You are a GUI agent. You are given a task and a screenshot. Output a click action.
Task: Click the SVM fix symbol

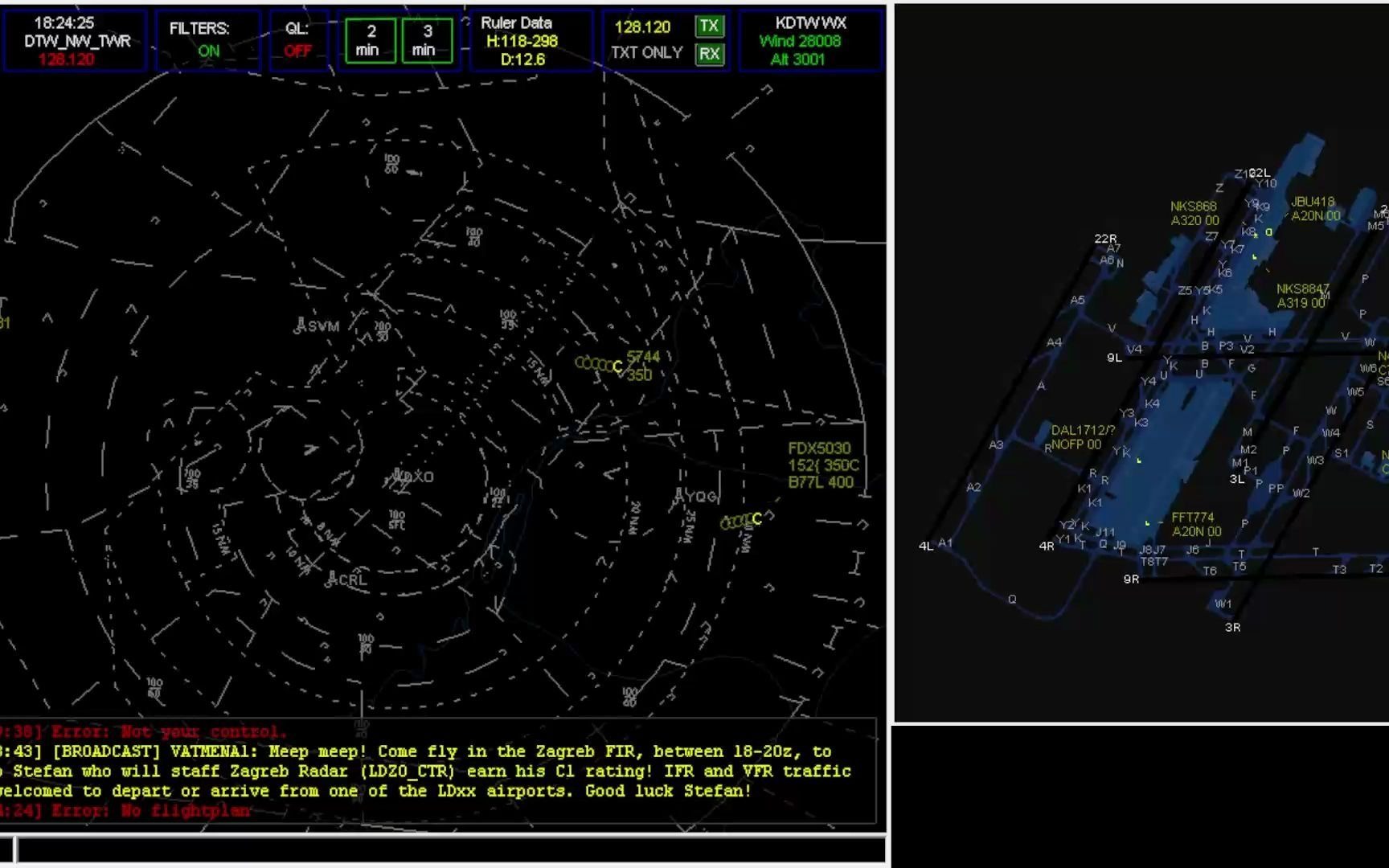[x=301, y=325]
